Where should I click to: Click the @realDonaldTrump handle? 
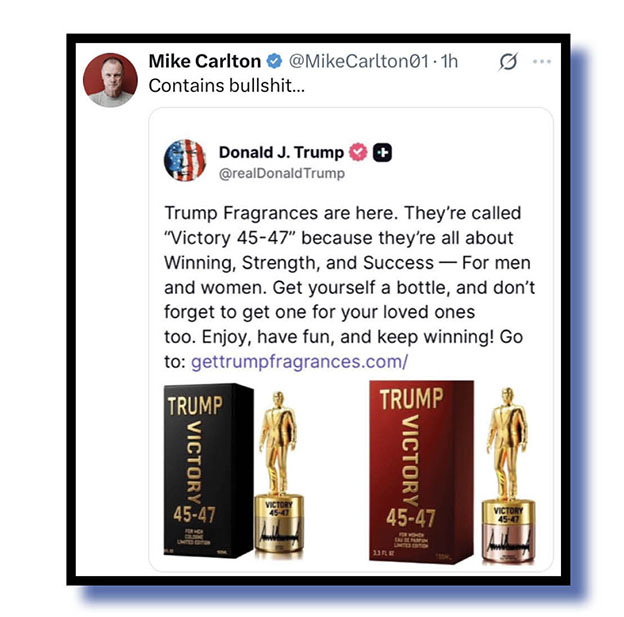(x=282, y=173)
